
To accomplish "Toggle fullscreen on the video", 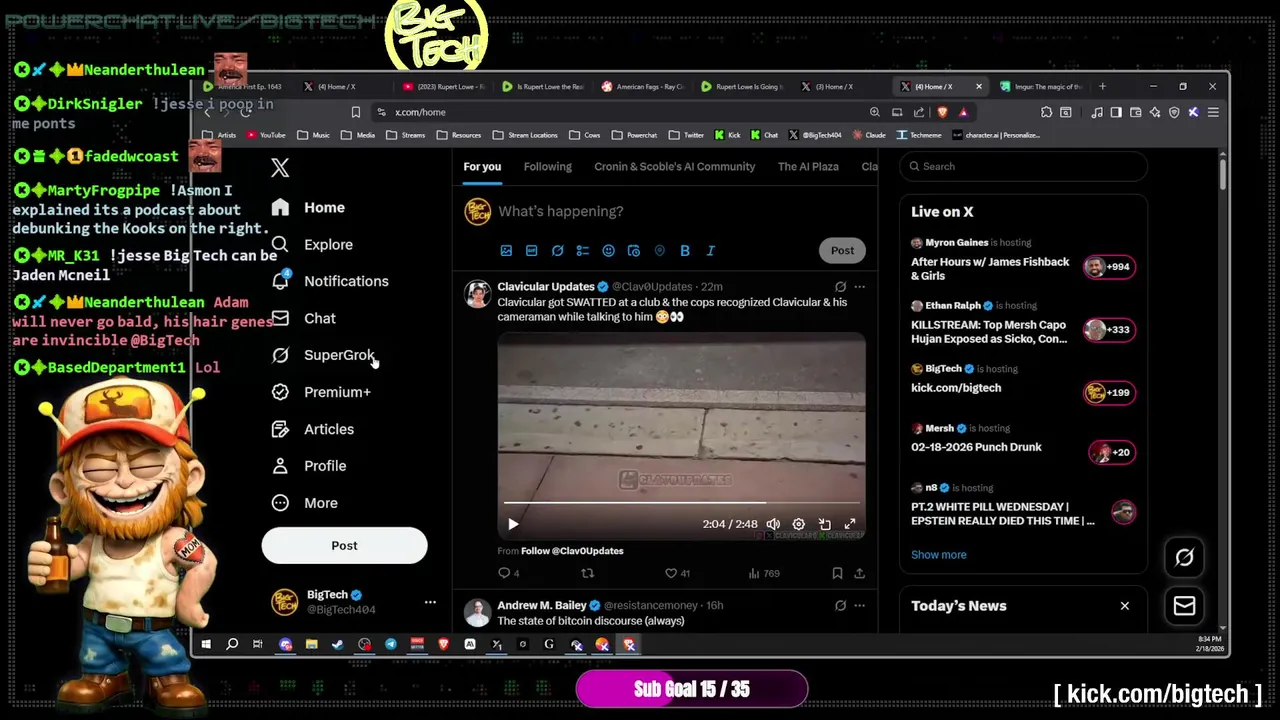I will [x=850, y=524].
